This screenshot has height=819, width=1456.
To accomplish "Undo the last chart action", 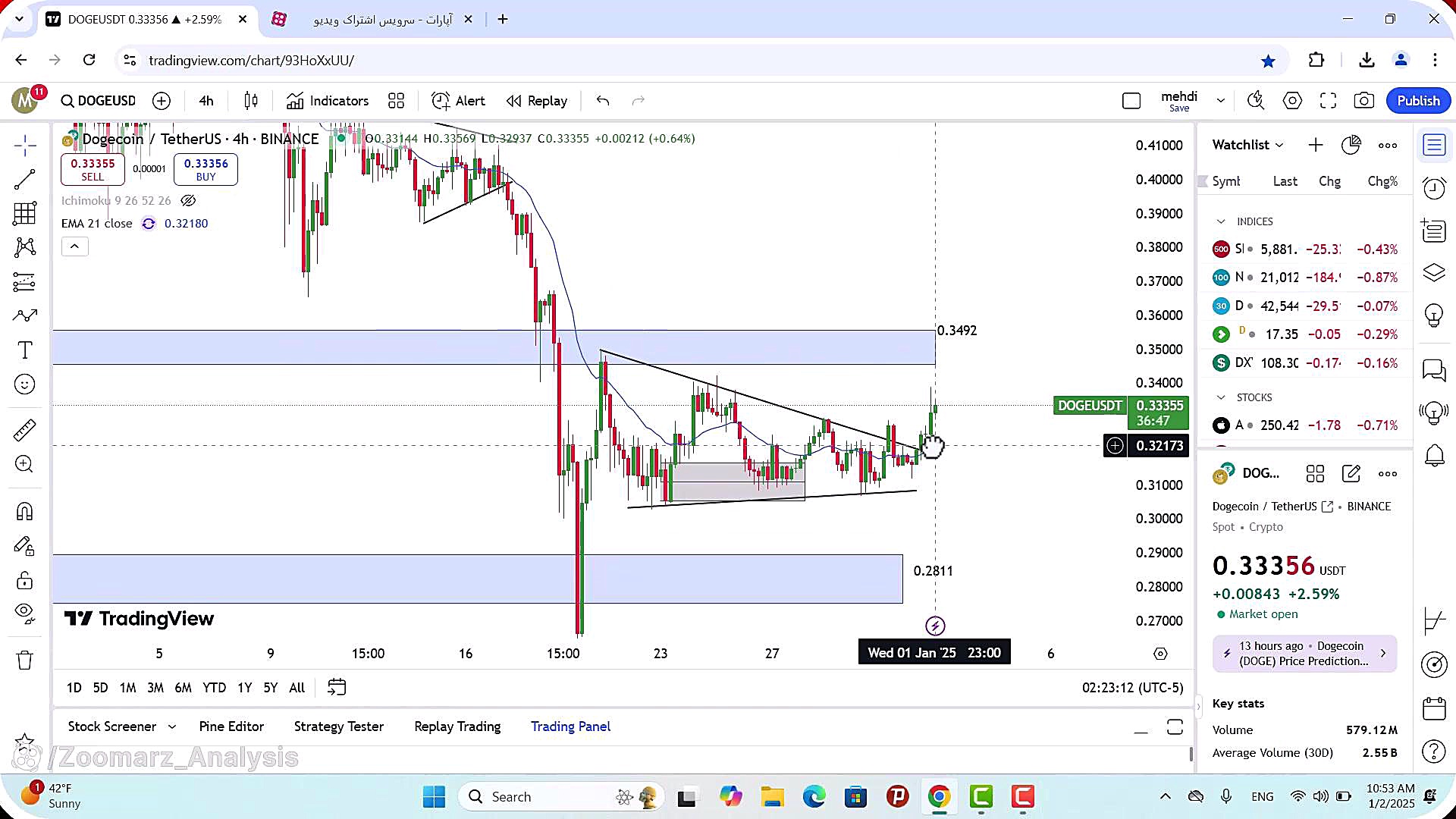I will (603, 101).
